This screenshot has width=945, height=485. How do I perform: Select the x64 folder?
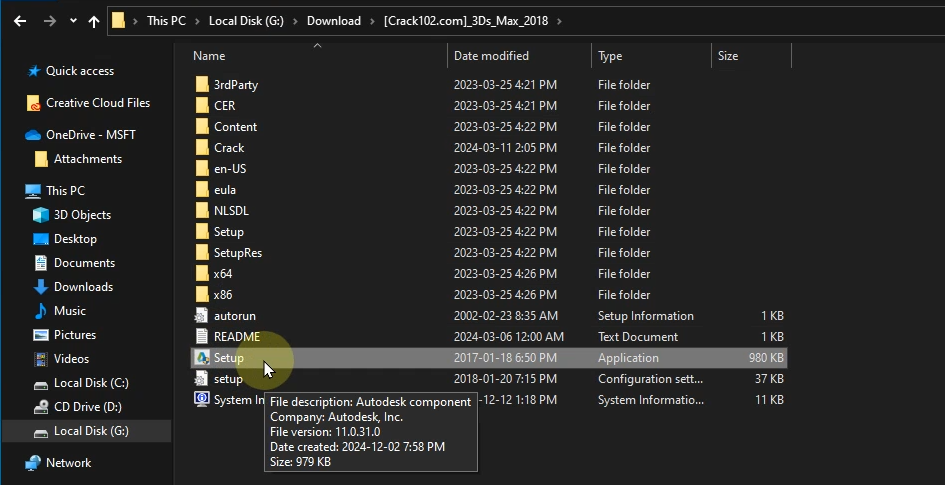point(223,274)
